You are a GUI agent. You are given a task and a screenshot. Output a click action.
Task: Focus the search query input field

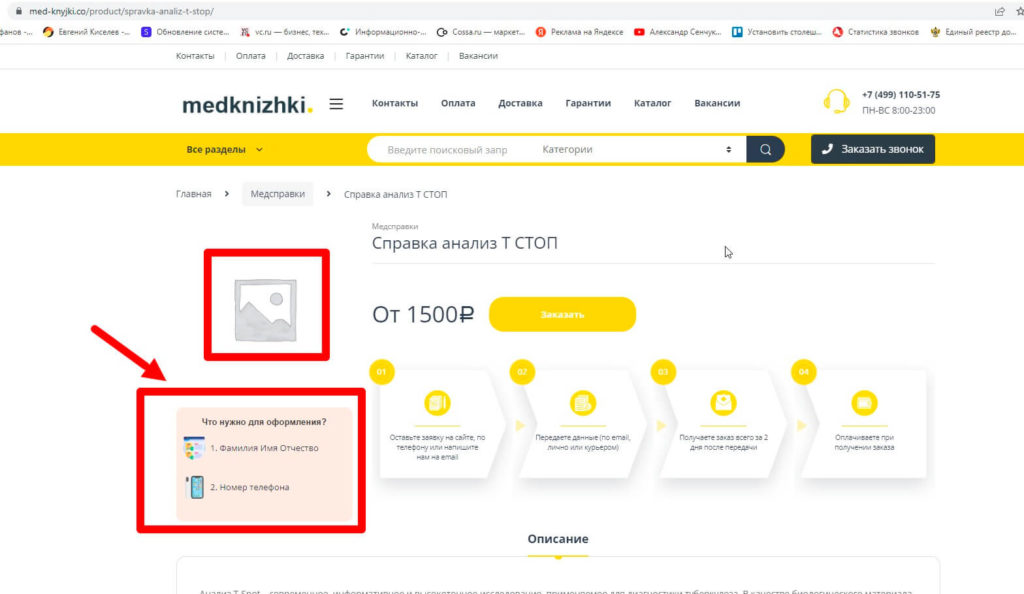[450, 150]
